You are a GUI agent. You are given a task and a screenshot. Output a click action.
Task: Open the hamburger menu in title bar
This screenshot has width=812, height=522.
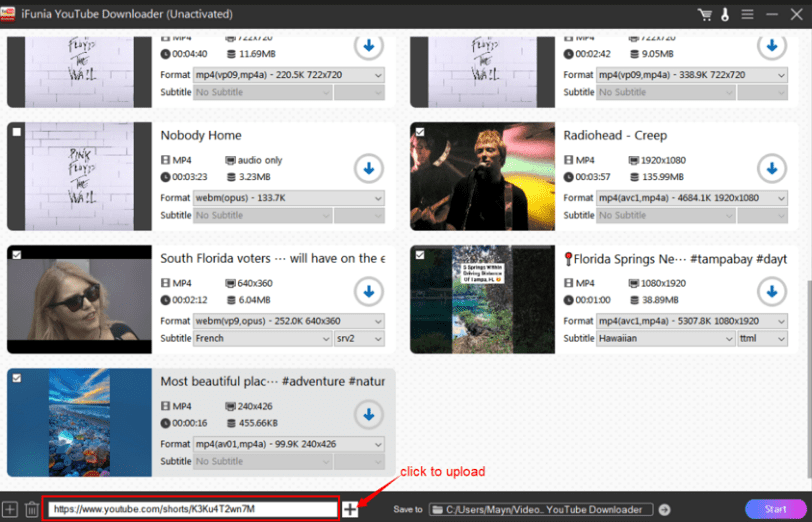[745, 14]
